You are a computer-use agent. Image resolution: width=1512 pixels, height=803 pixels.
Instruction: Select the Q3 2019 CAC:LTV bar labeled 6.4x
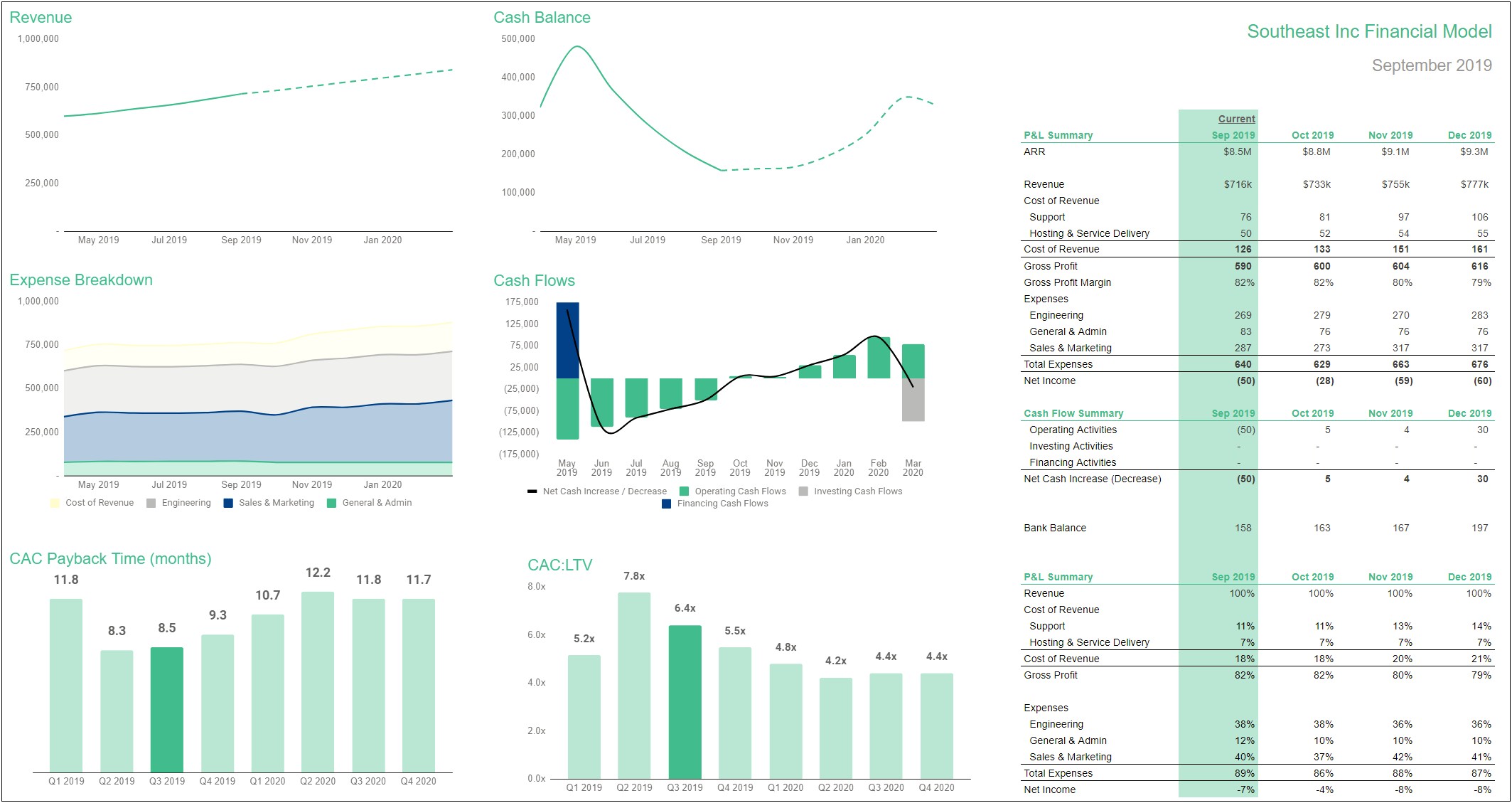click(x=685, y=702)
